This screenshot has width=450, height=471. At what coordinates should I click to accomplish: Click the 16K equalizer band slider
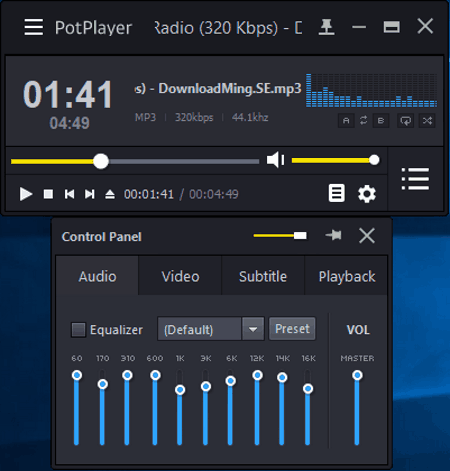point(308,407)
